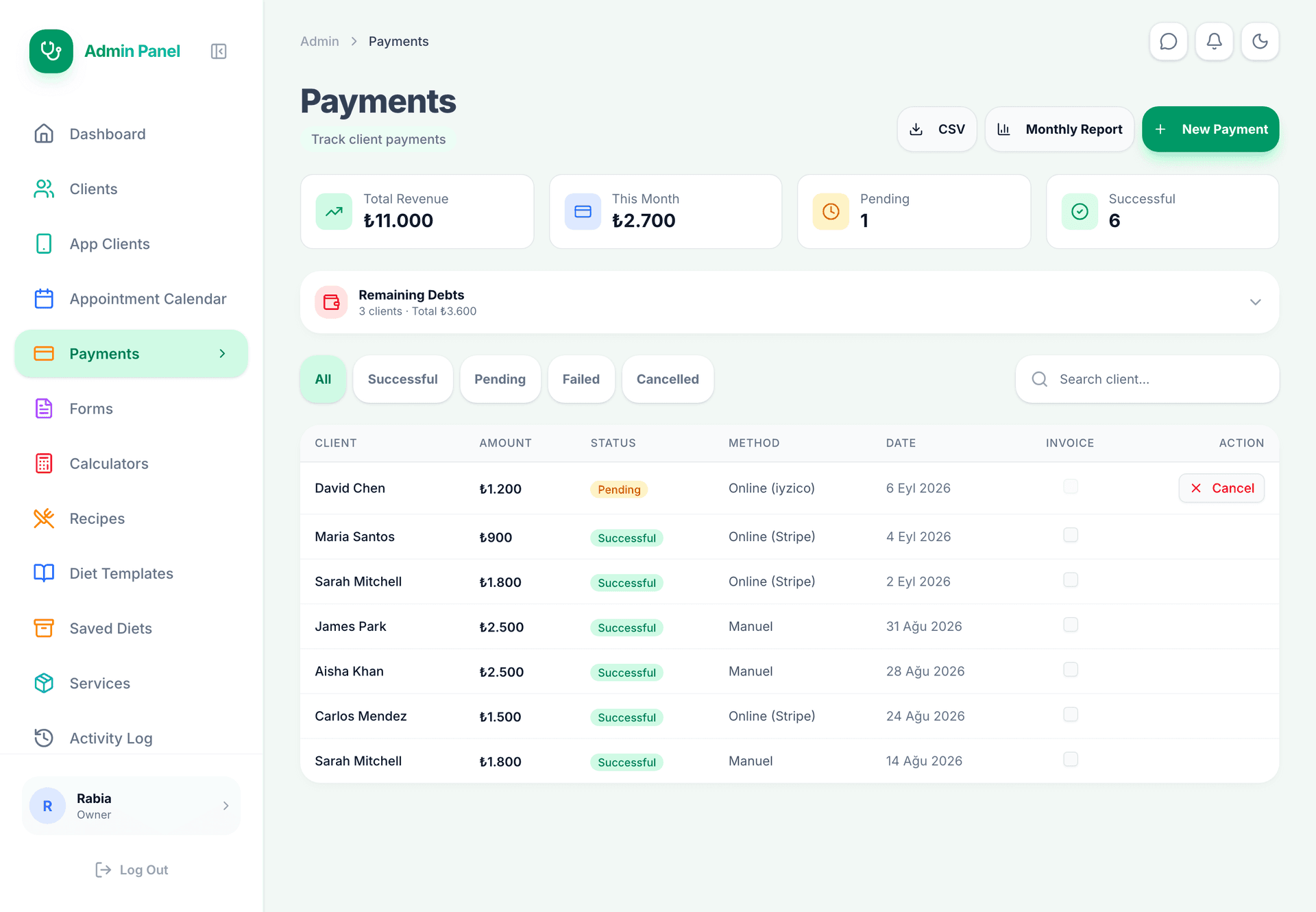
Task: Click the Appointment Calendar icon
Action: tap(44, 298)
